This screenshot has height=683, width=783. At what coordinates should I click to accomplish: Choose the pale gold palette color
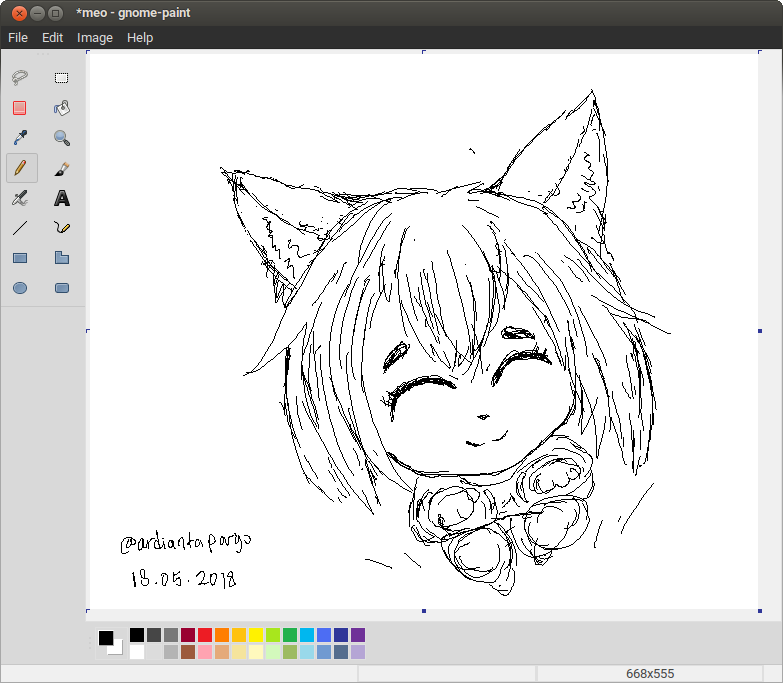click(239, 652)
